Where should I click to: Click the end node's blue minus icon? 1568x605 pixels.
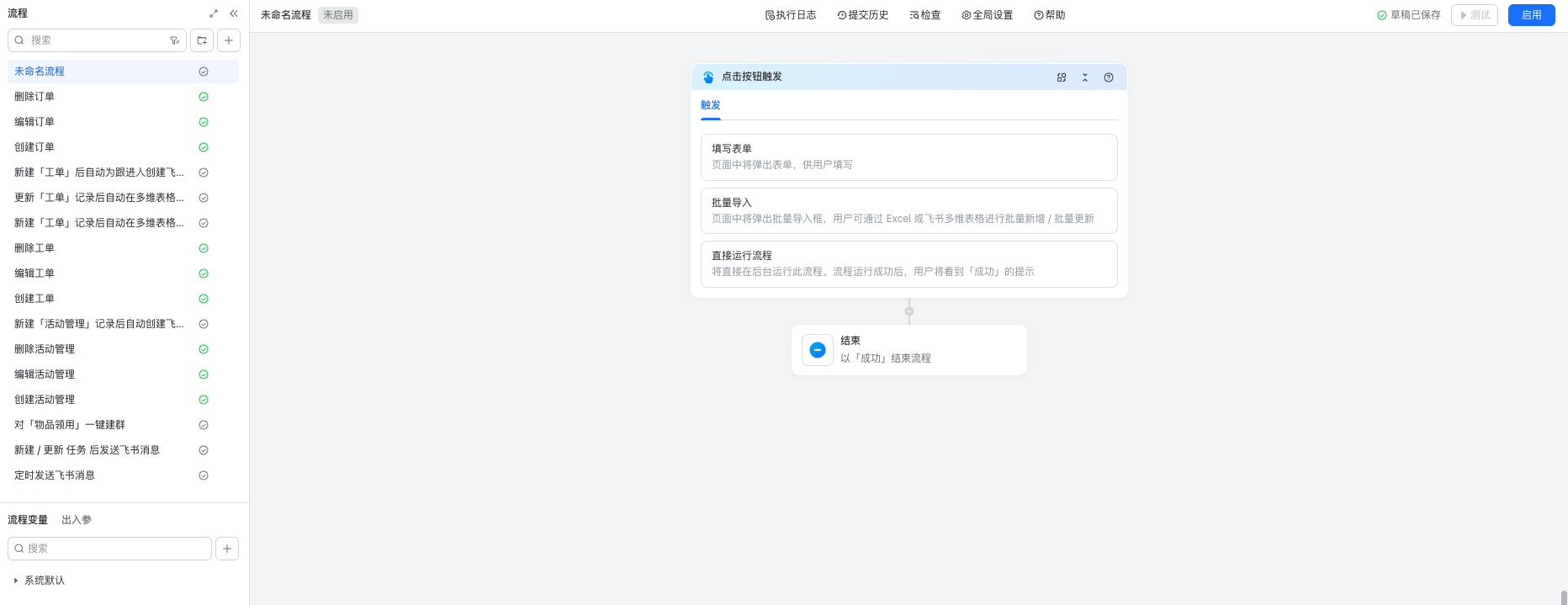pyautogui.click(x=818, y=350)
